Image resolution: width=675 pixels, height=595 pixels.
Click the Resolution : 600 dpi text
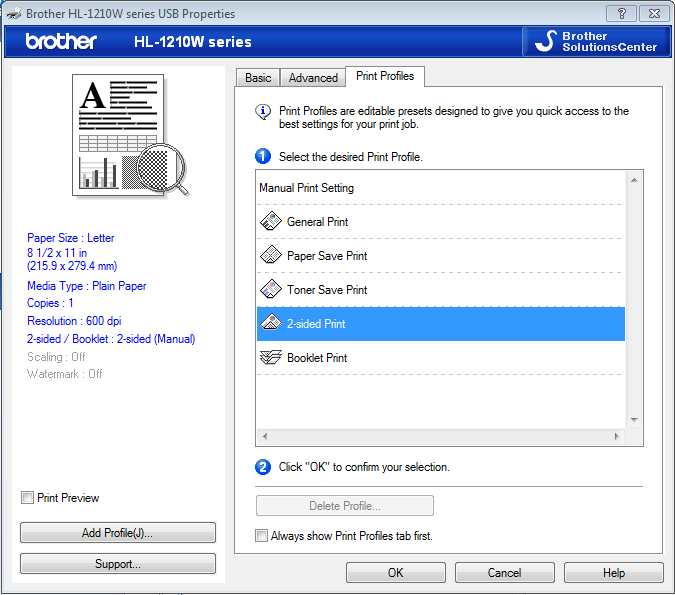point(74,321)
